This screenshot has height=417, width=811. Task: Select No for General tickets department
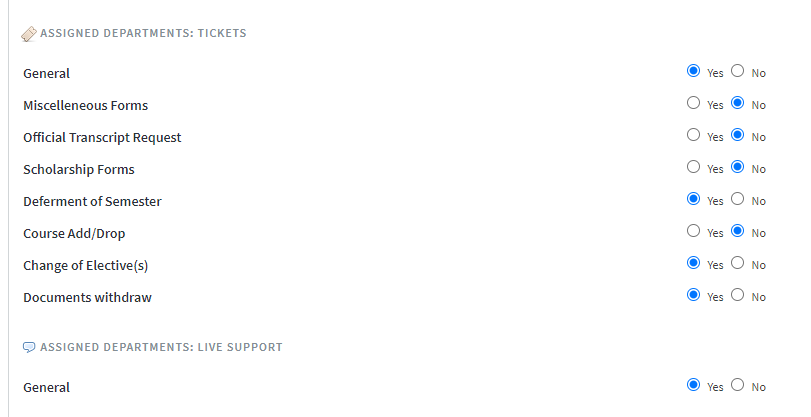[x=738, y=70]
